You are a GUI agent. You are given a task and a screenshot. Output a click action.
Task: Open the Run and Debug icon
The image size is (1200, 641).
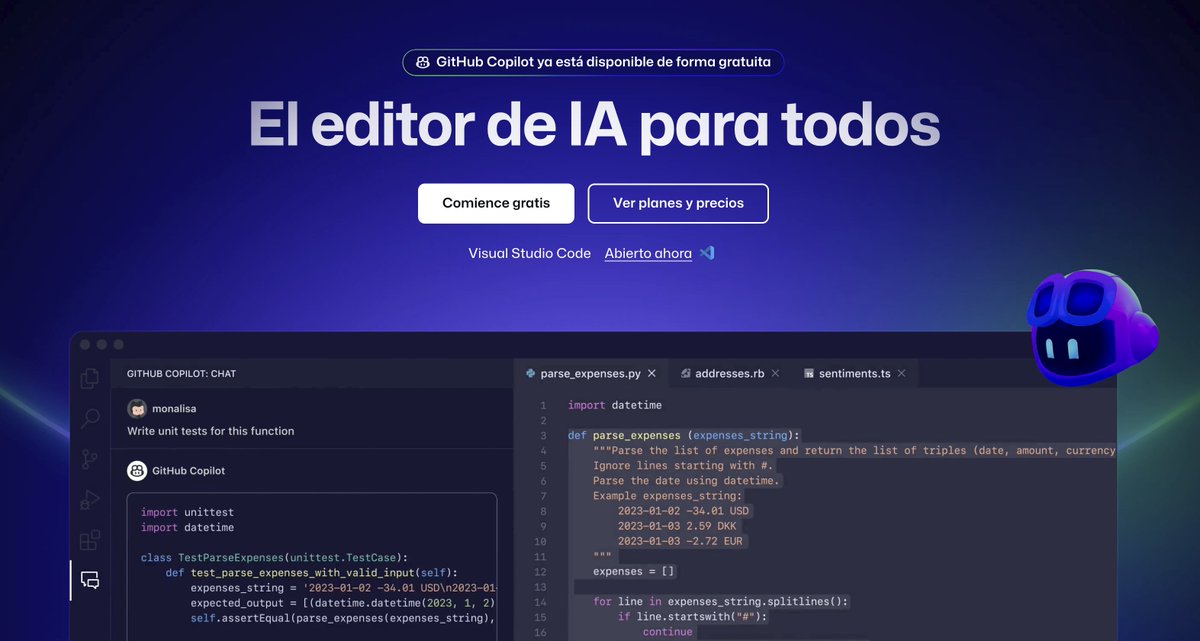pyautogui.click(x=90, y=499)
